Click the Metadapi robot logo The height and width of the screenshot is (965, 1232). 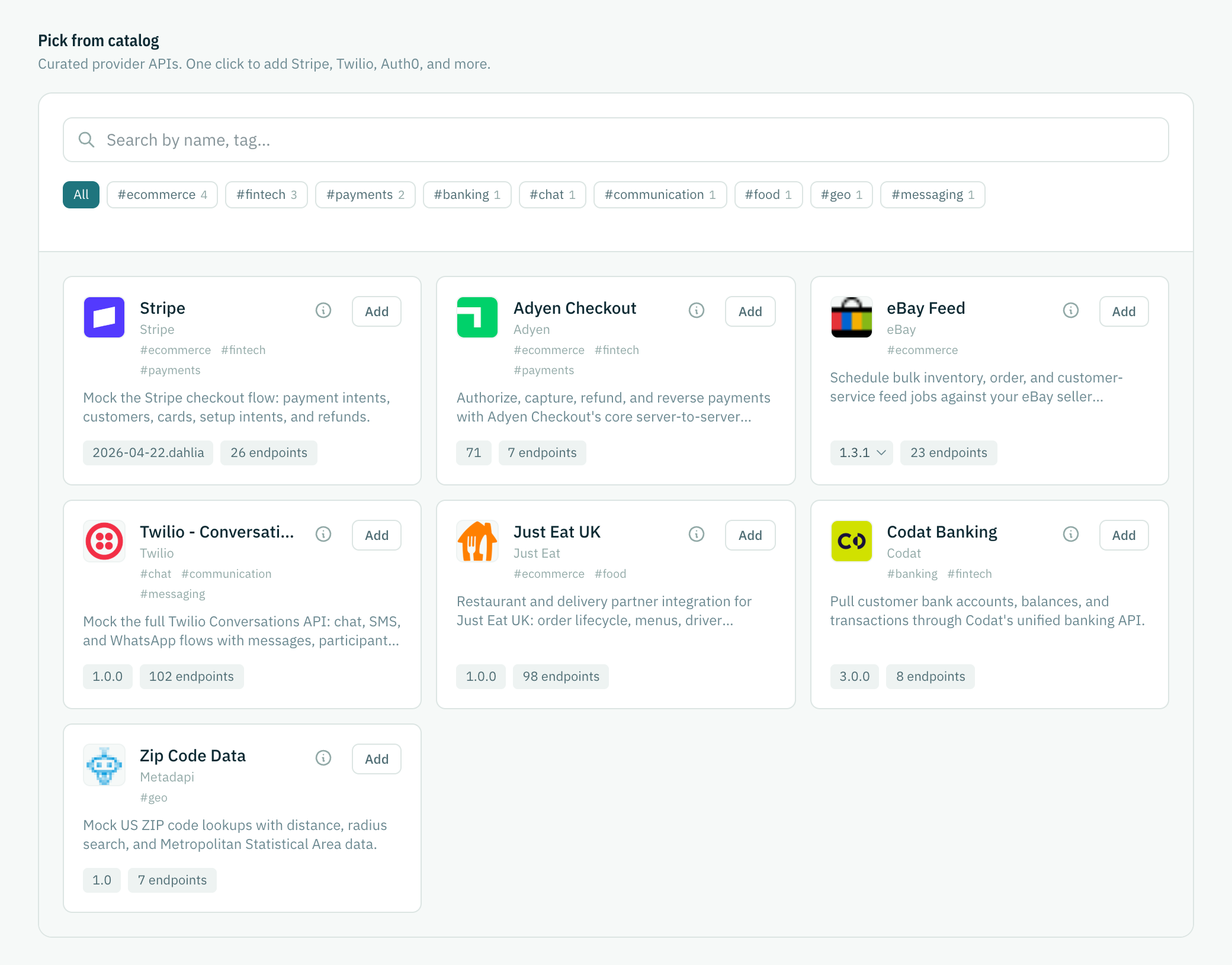click(104, 765)
